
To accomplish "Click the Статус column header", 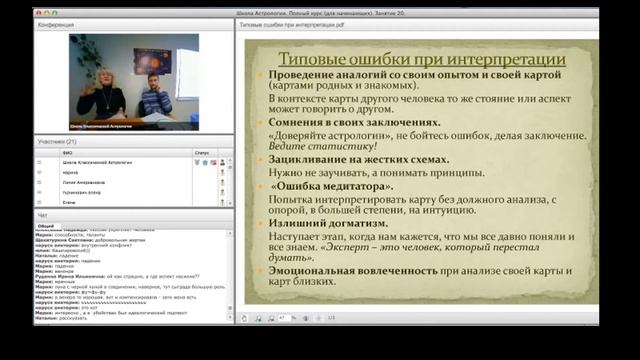I will point(205,153).
